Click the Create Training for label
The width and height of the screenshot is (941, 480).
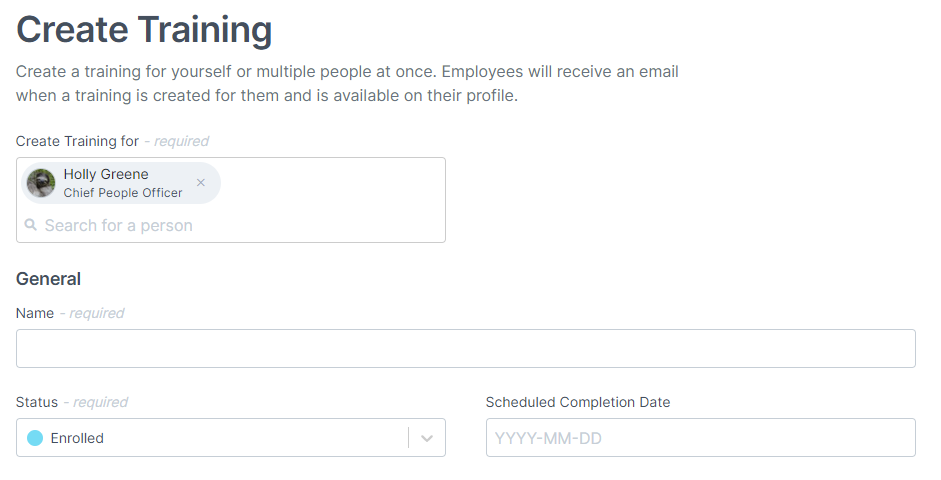(77, 141)
